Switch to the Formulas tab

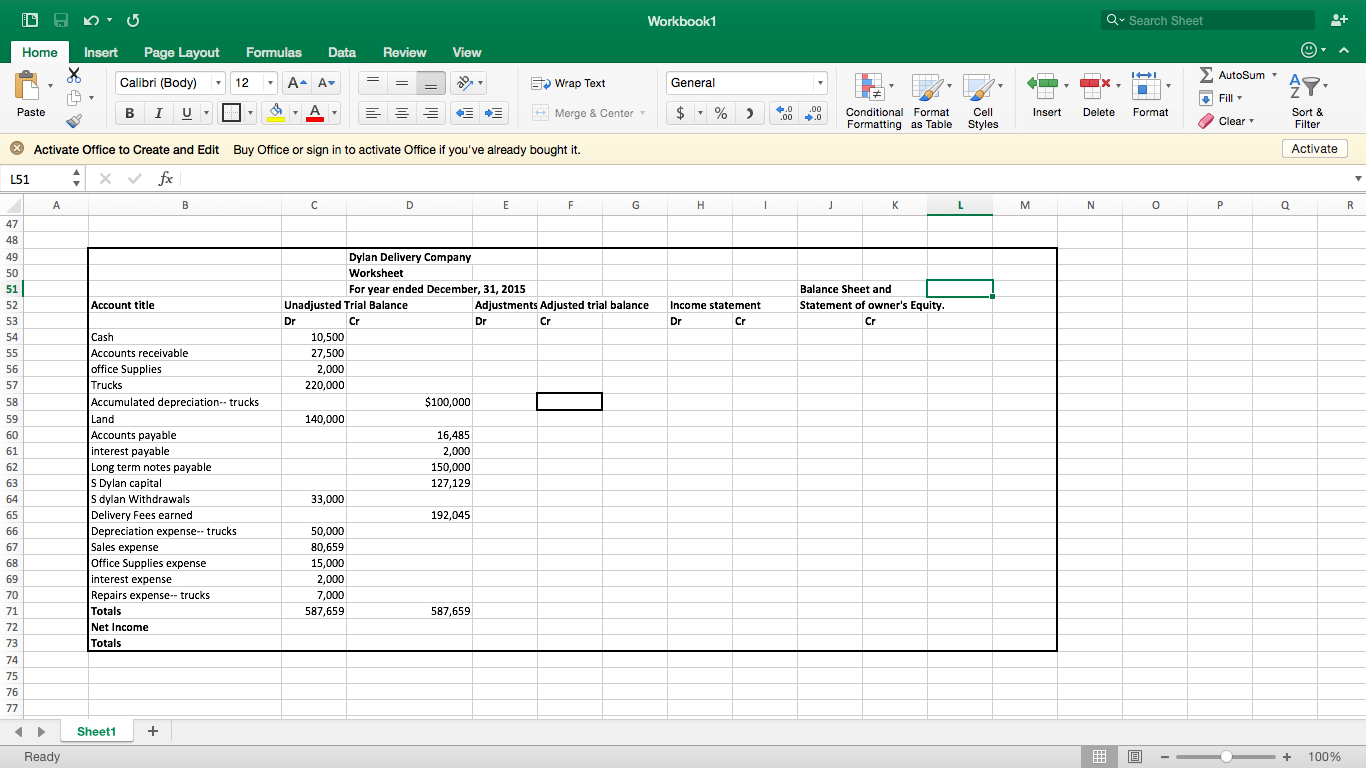(x=274, y=52)
